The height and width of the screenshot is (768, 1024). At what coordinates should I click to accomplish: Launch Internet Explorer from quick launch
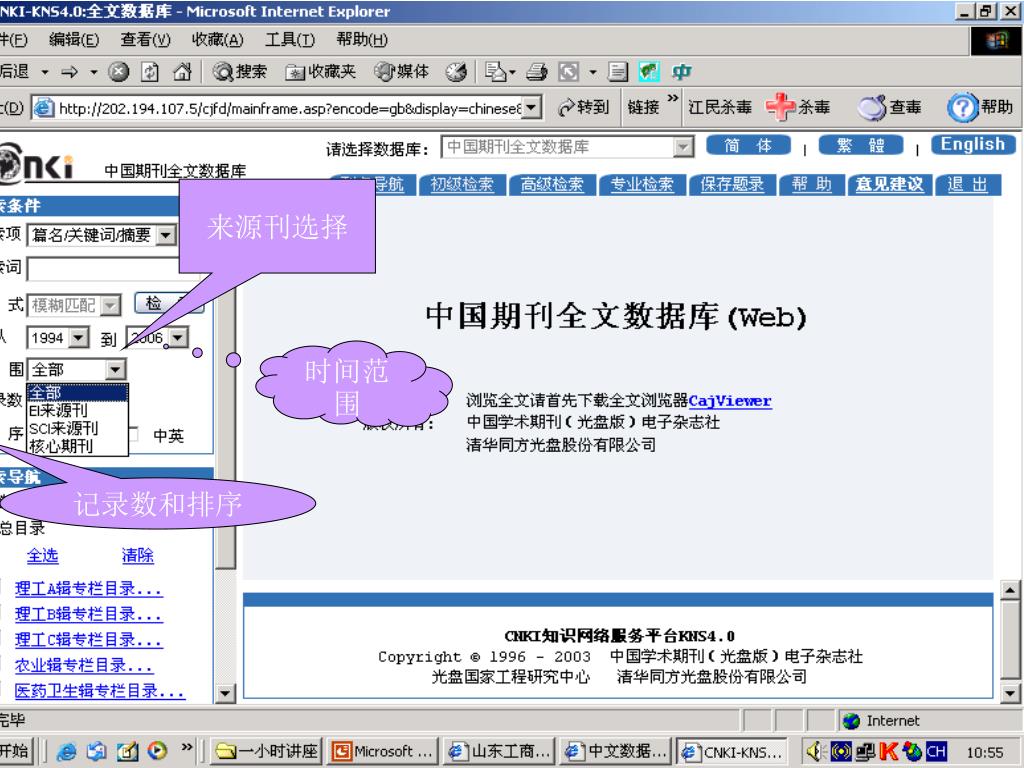pos(66,751)
